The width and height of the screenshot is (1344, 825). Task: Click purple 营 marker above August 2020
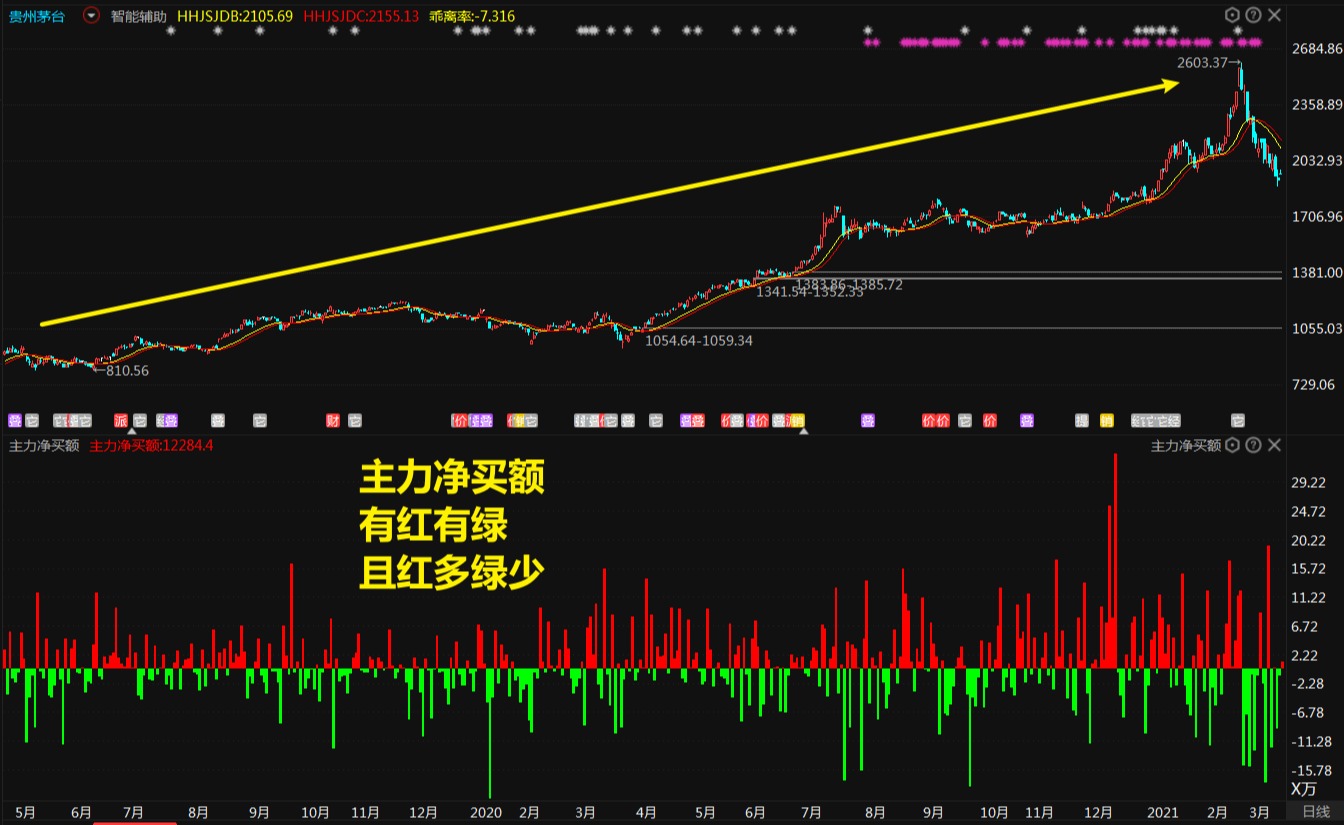point(868,421)
